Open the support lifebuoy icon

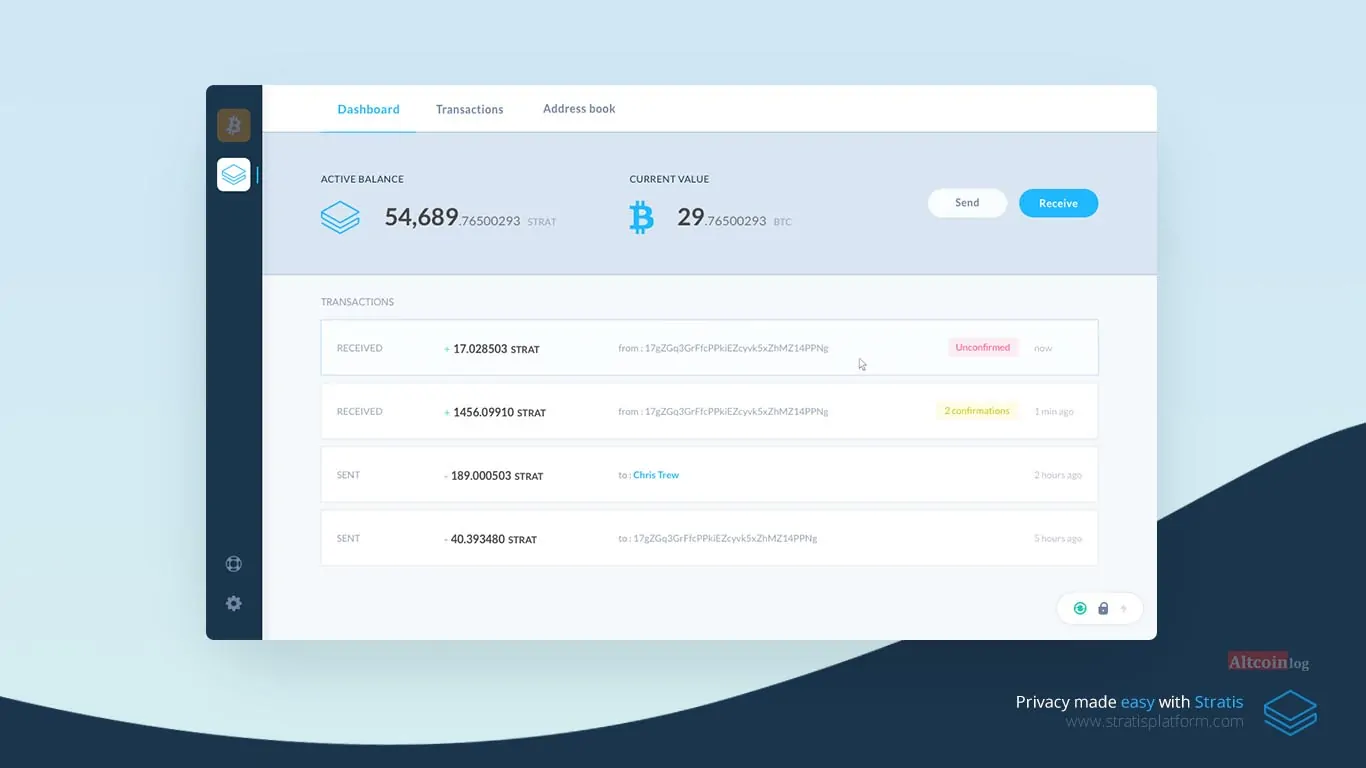click(x=234, y=564)
